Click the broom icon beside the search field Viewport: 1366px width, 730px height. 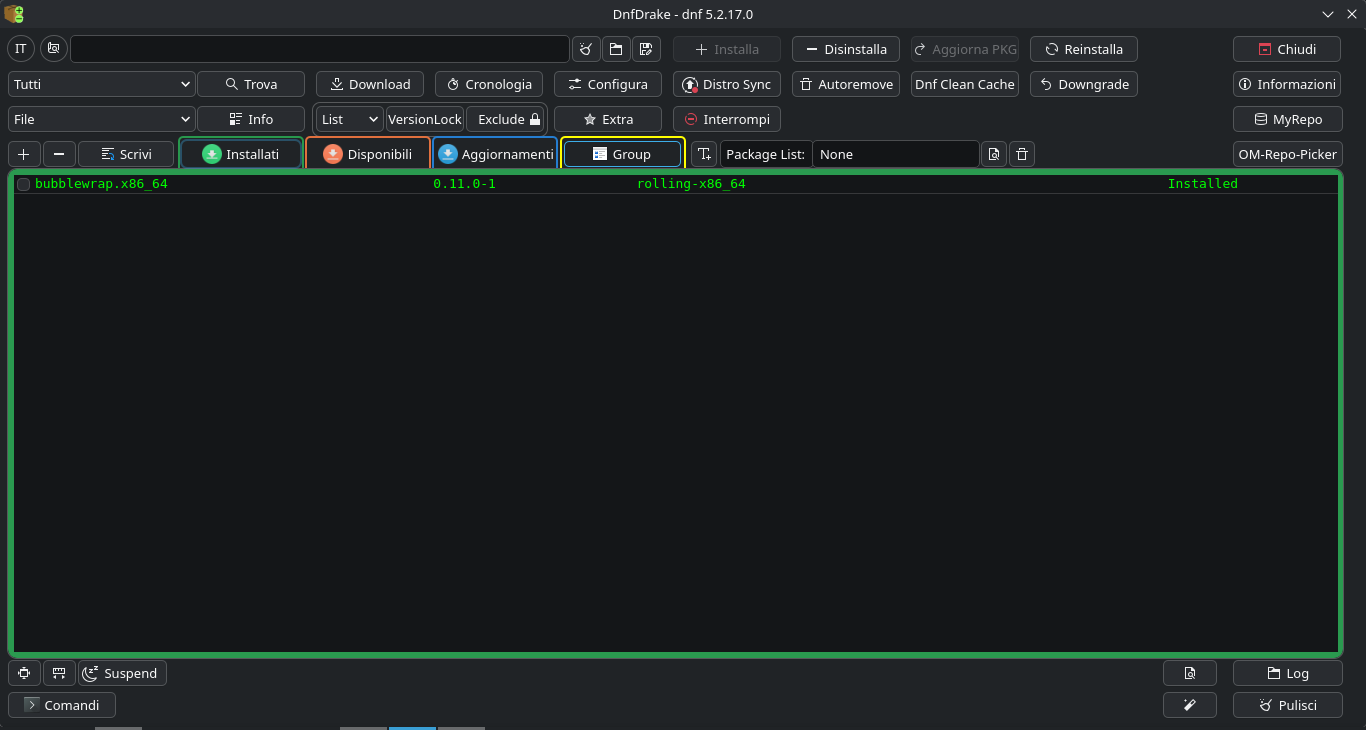click(x=586, y=49)
